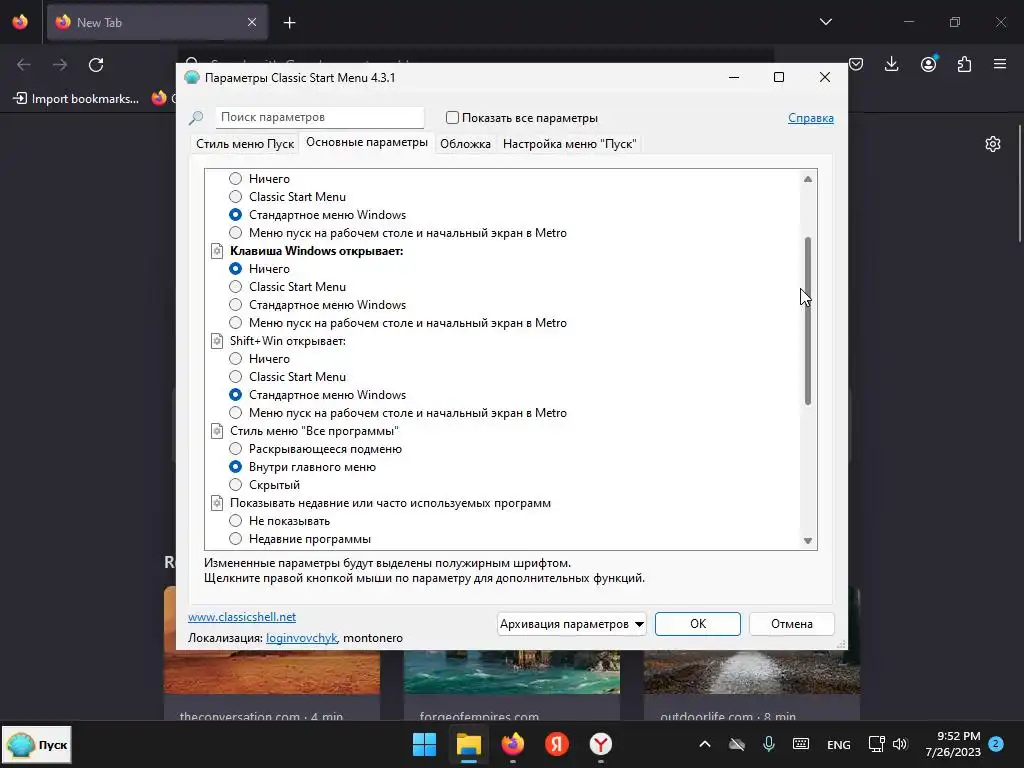The width and height of the screenshot is (1024, 768).
Task: Reload page with Firefox refresh icon
Action: click(96, 65)
